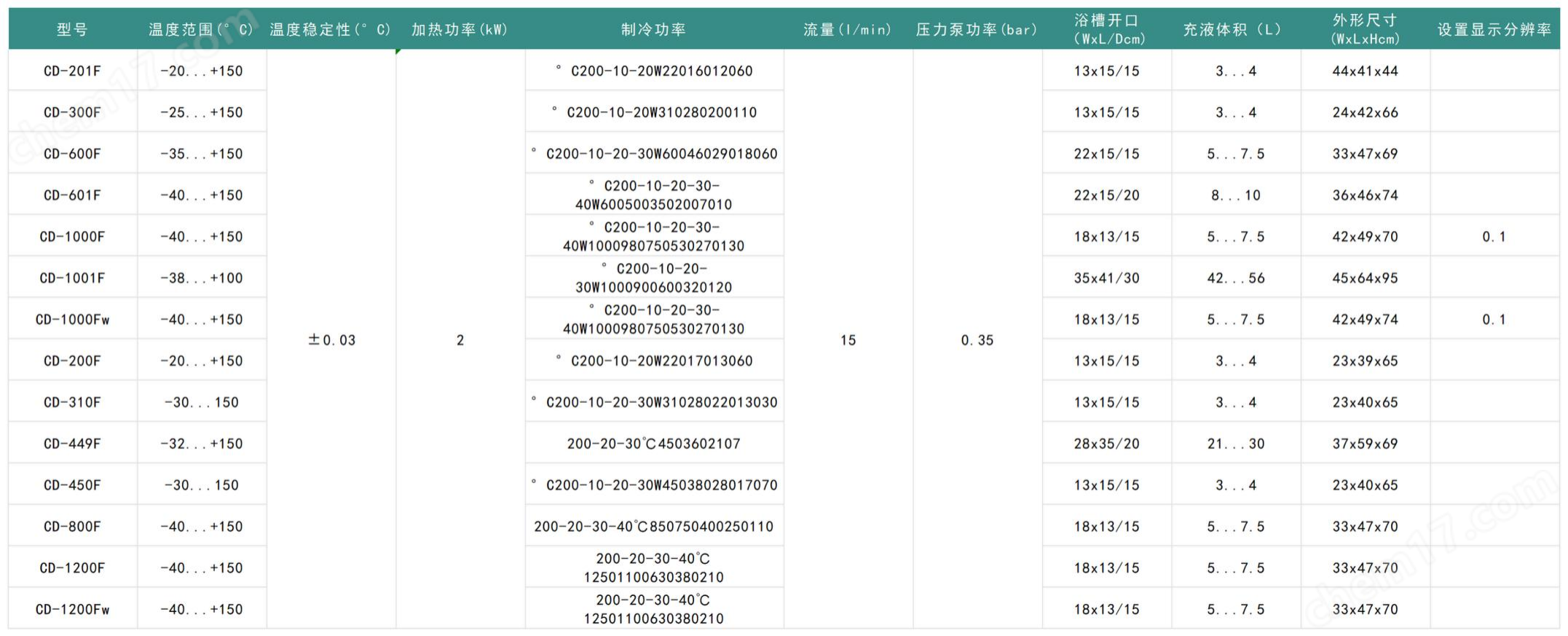Select model cell CD-450F
The width and height of the screenshot is (1568, 636).
tap(72, 485)
